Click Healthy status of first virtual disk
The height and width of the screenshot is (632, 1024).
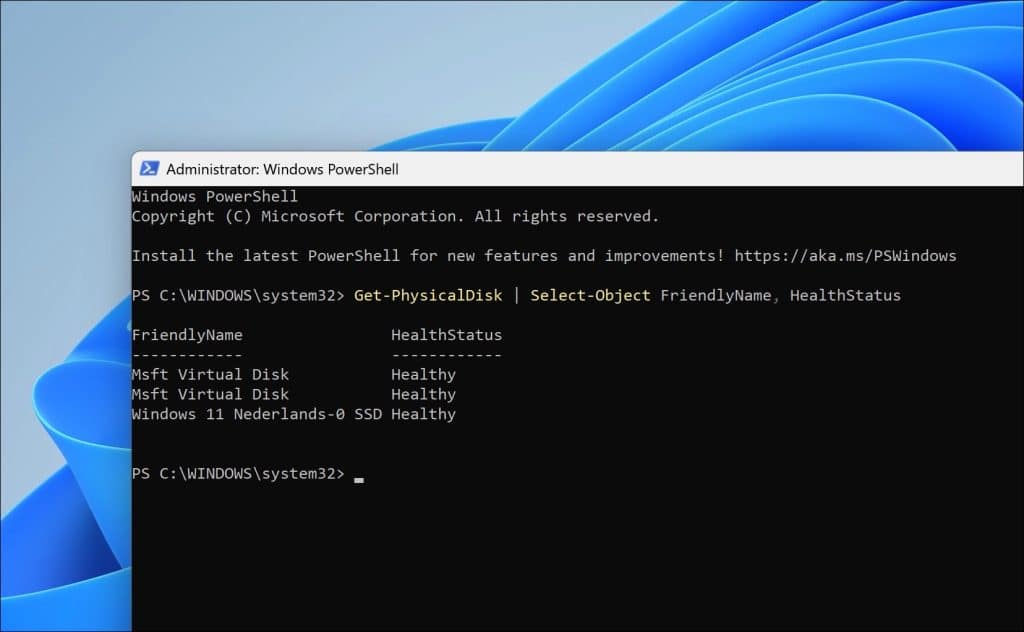423,375
